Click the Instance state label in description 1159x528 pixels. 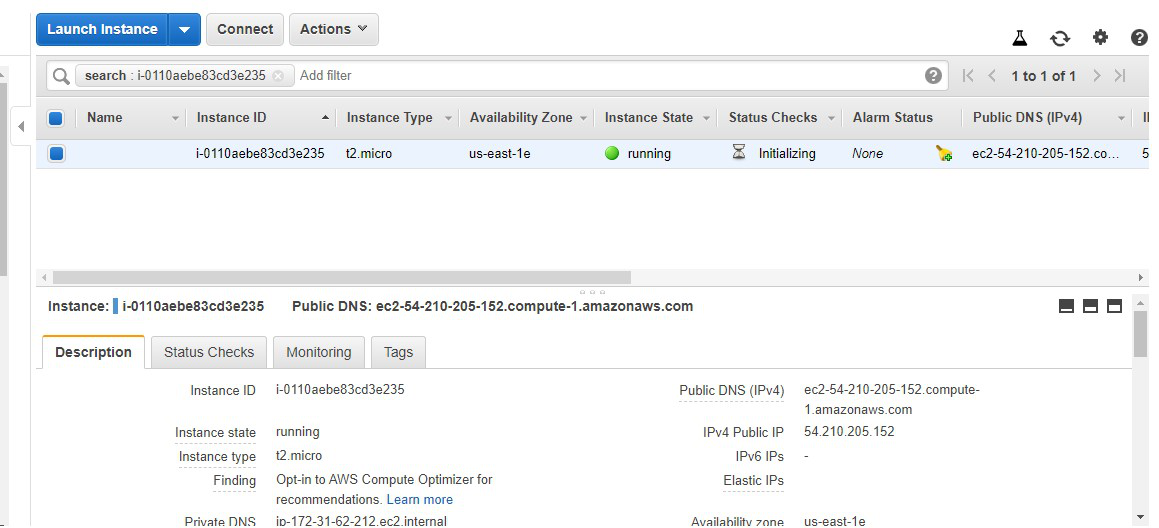(x=216, y=433)
